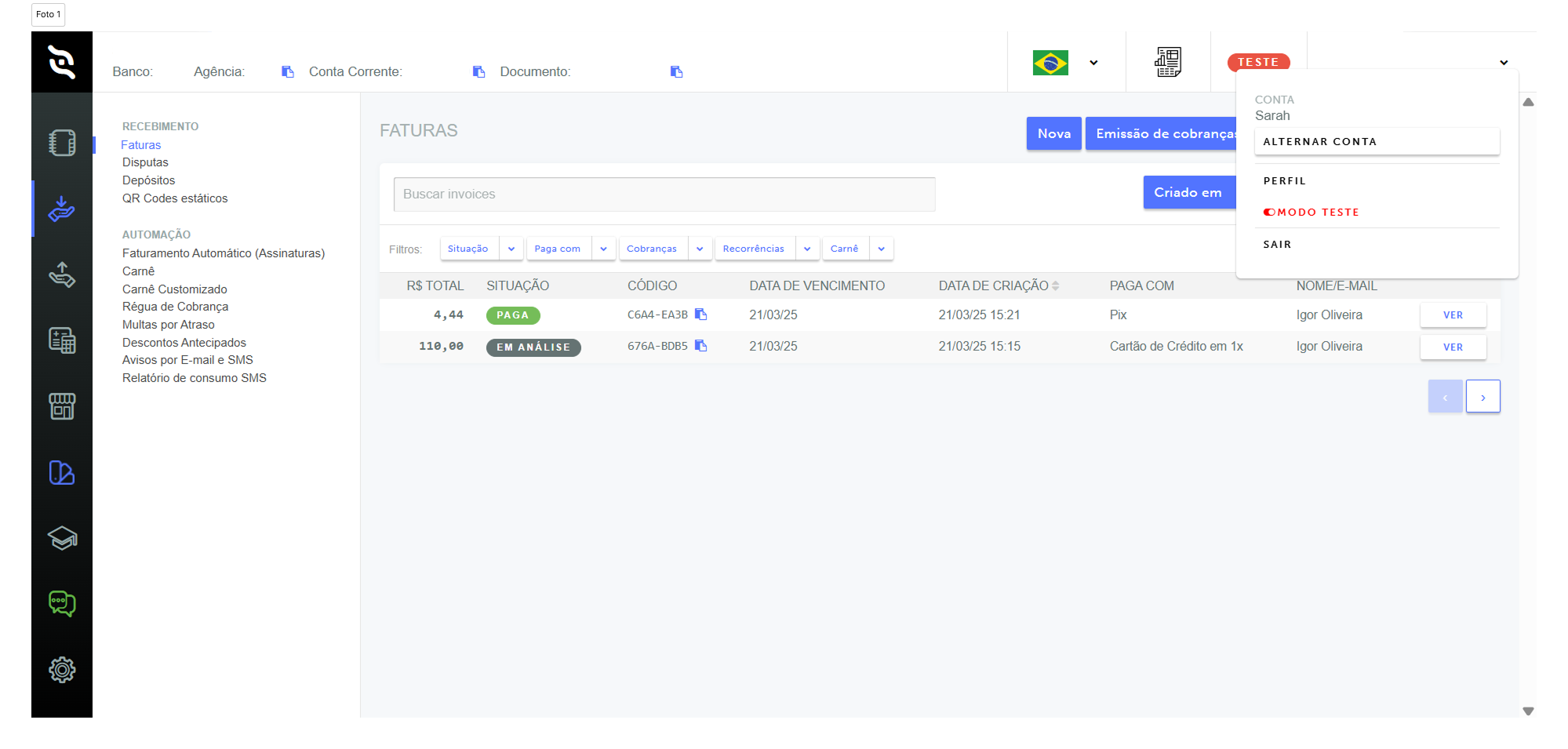Open Carnê Customizado

click(x=174, y=289)
